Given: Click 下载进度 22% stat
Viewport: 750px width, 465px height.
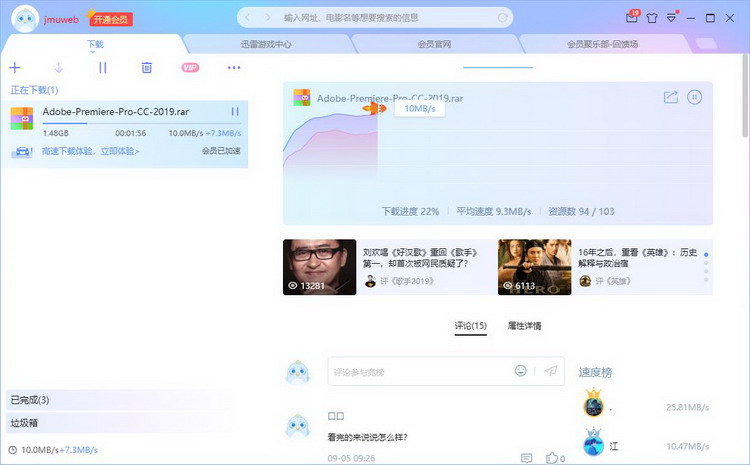Looking at the screenshot, I should [x=410, y=211].
